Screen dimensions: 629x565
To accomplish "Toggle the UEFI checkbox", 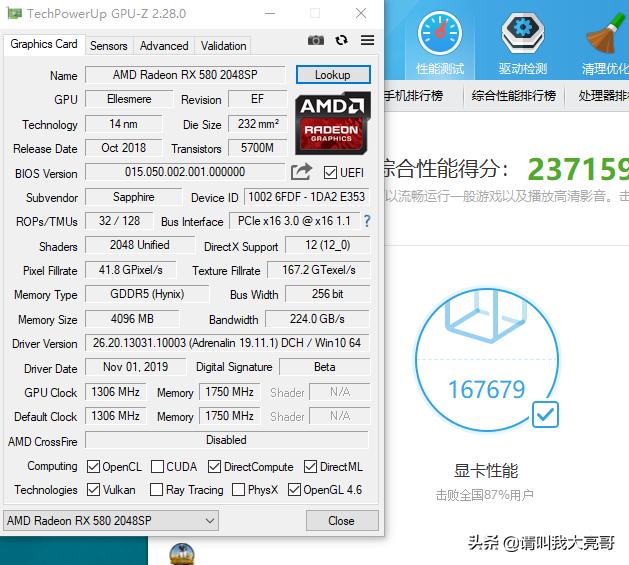I will tap(330, 173).
